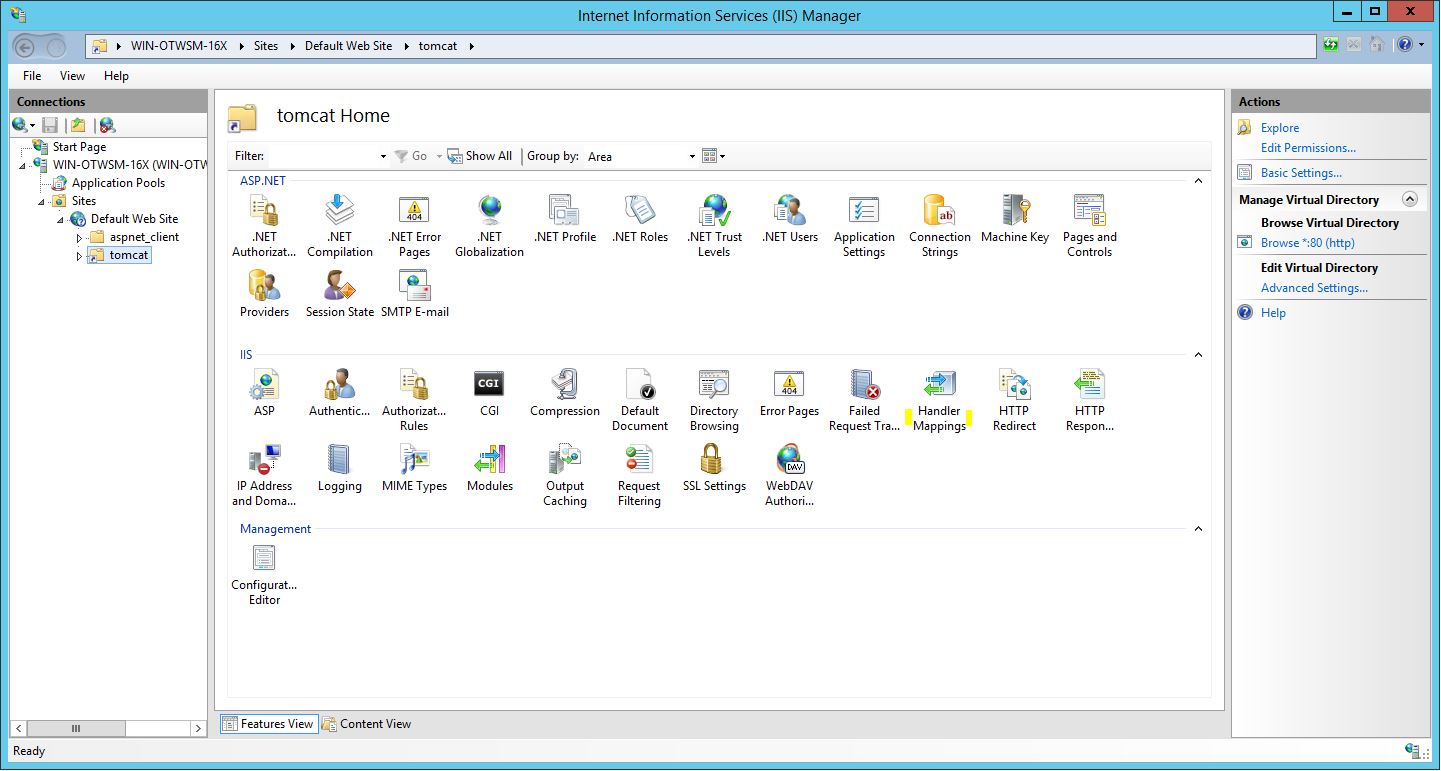Screen dimensions: 1441x771
Task: Open the View menu
Action: tap(72, 76)
